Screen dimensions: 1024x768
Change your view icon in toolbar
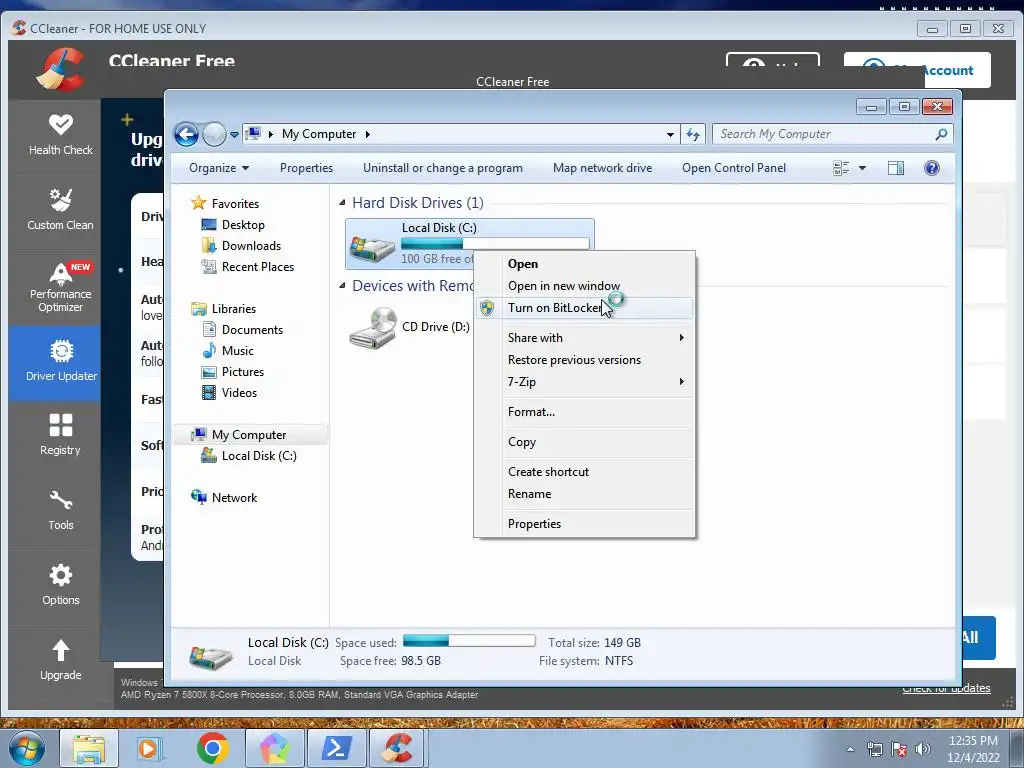[x=841, y=168]
